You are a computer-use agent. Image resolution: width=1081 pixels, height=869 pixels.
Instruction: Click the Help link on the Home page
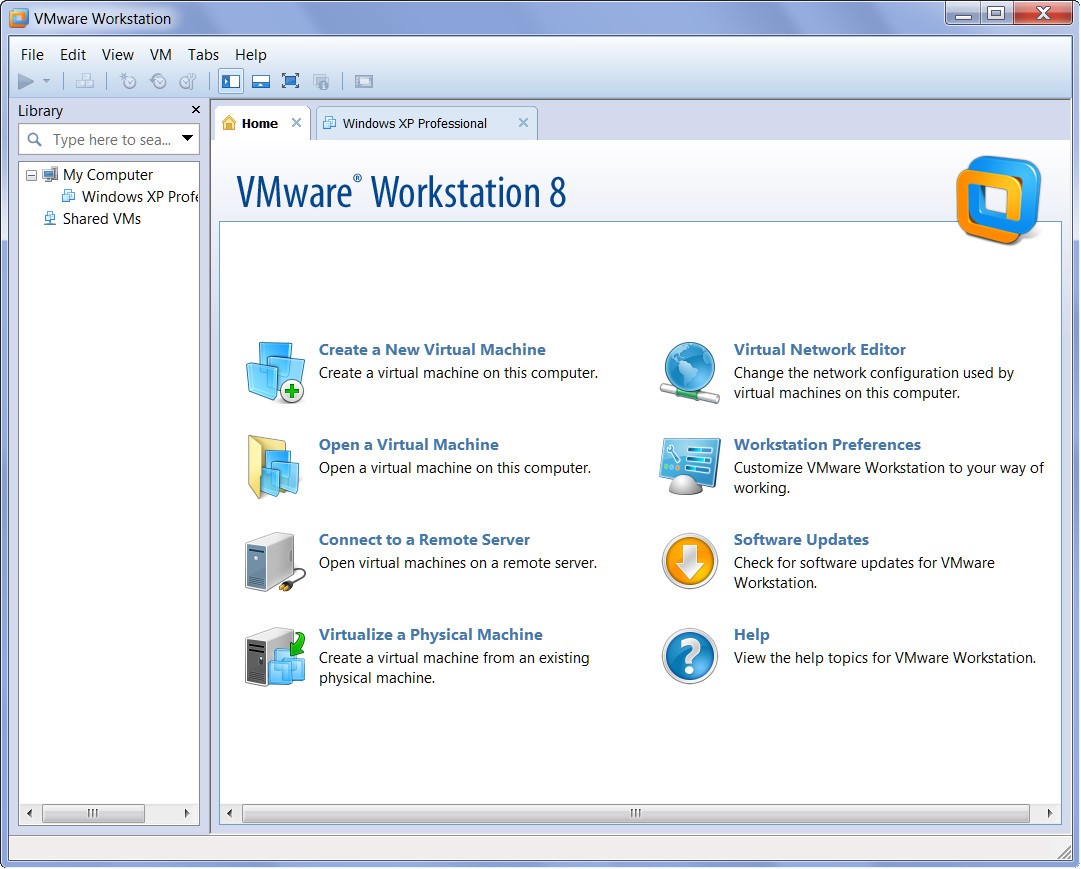click(x=751, y=635)
